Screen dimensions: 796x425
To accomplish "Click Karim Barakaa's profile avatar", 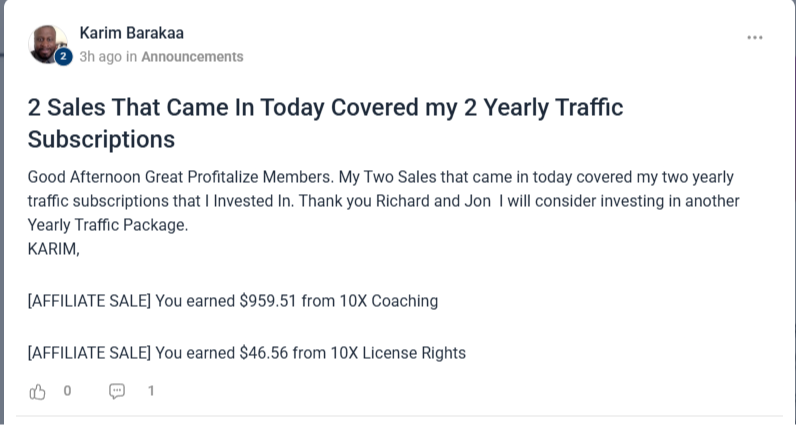I will [x=47, y=43].
